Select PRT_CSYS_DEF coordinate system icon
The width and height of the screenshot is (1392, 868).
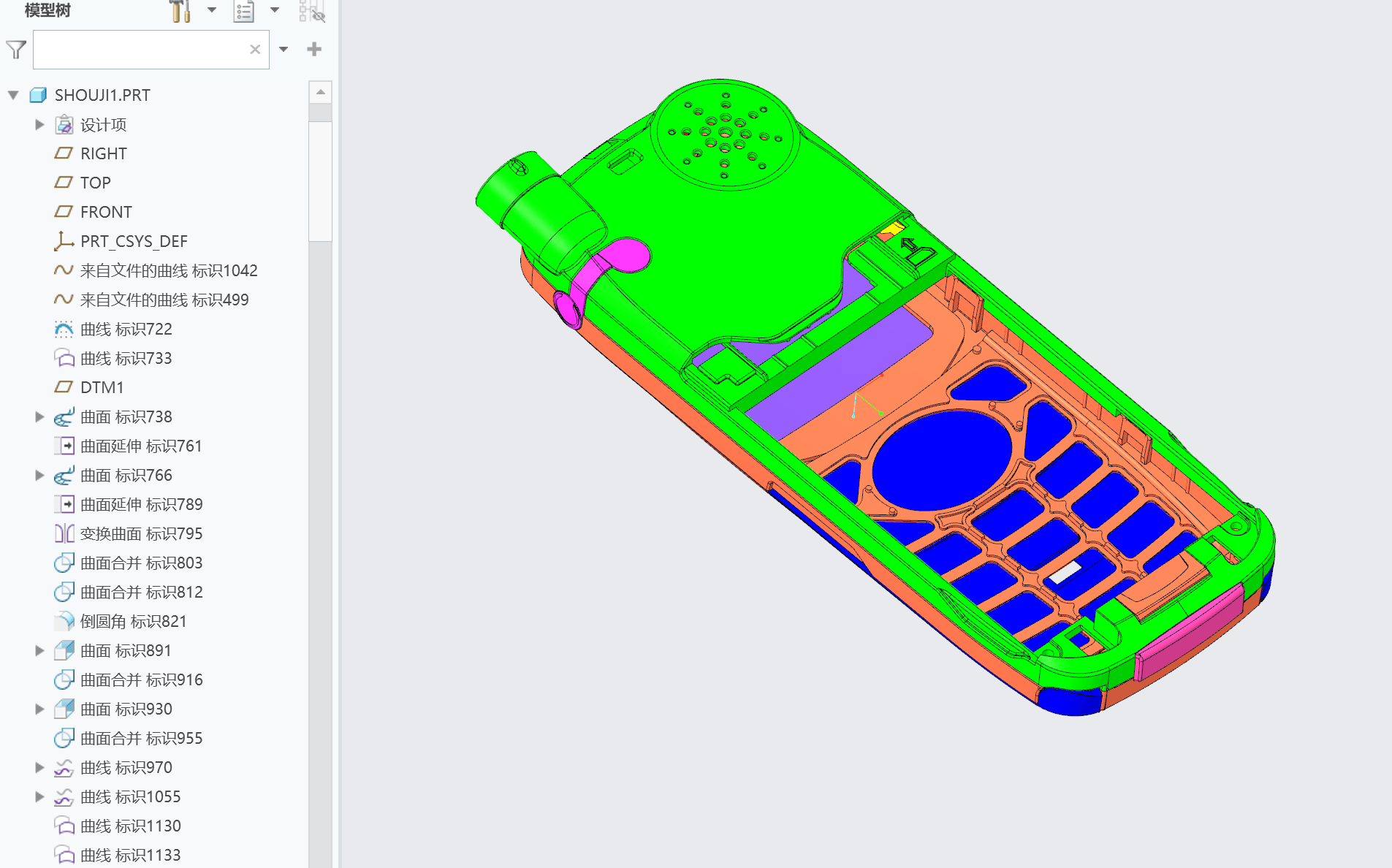(64, 241)
